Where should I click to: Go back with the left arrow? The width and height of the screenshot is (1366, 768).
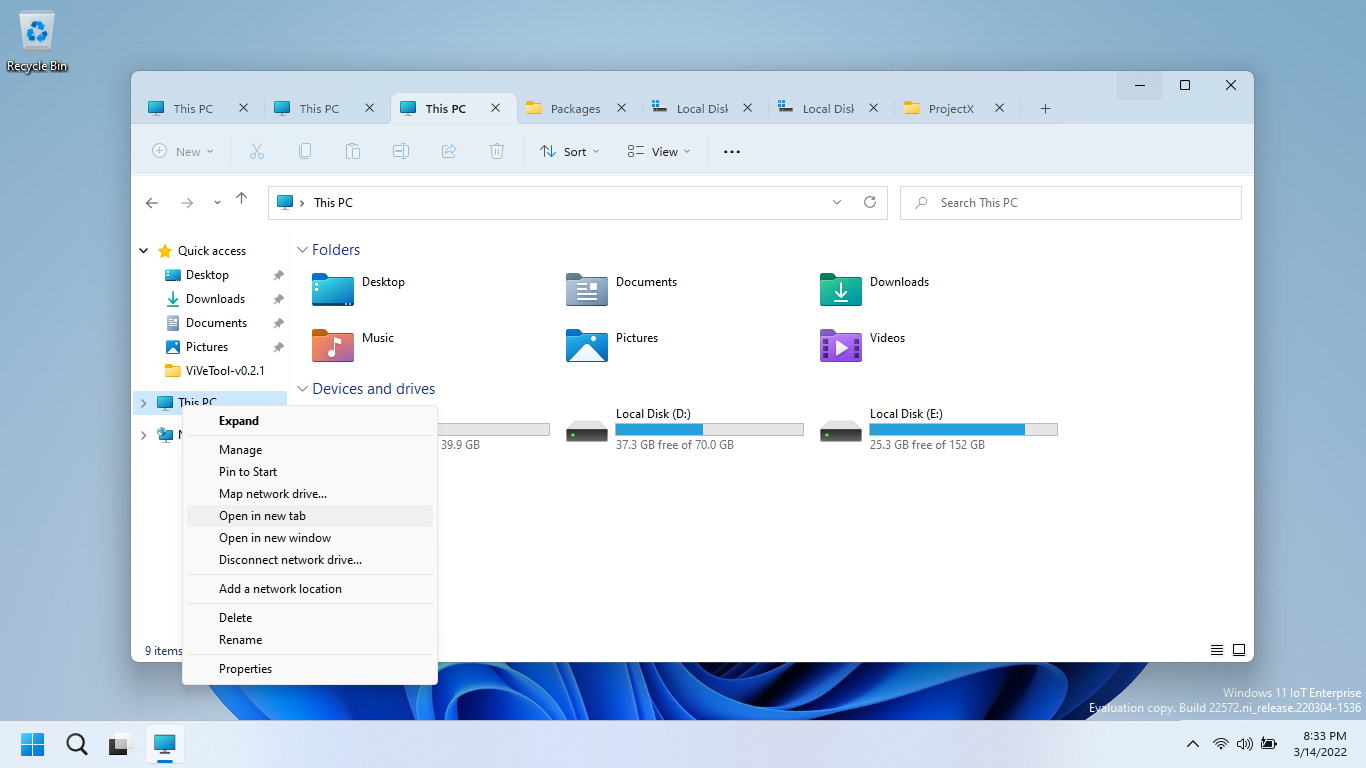(152, 202)
